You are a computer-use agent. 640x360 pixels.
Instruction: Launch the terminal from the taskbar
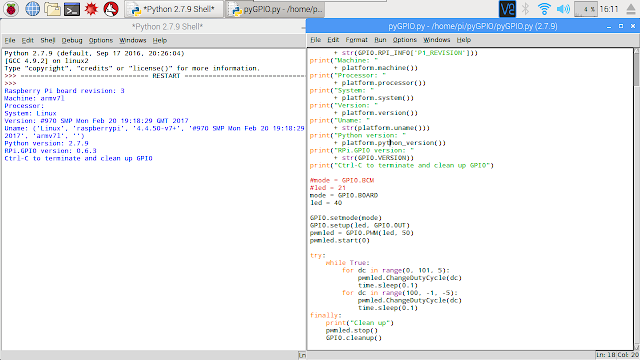[72, 9]
